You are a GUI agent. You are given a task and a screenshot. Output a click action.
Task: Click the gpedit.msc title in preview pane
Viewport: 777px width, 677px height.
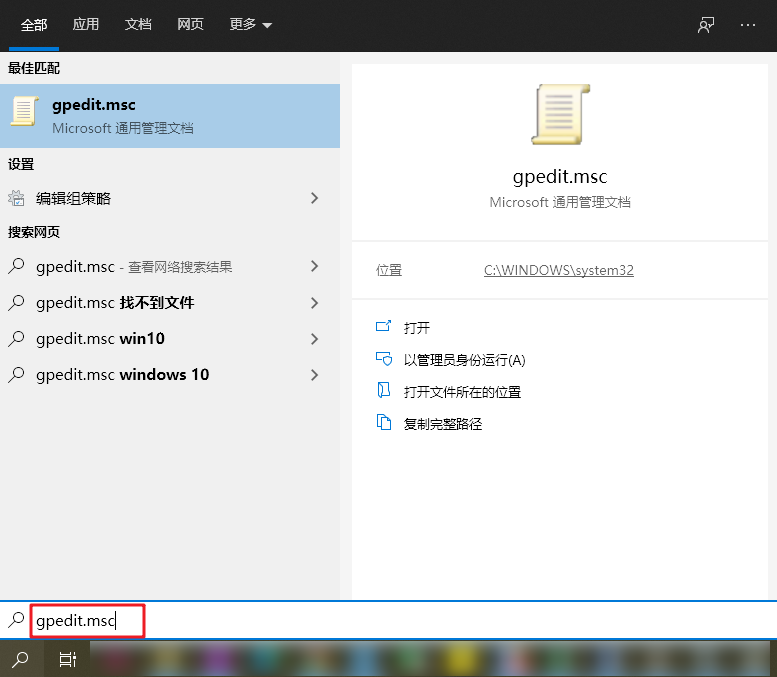[x=560, y=177]
